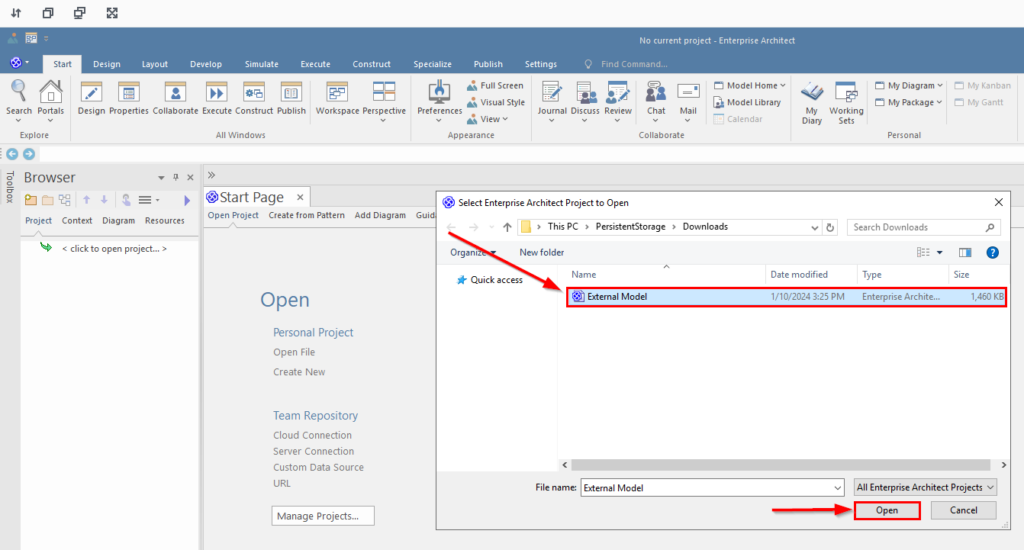Select Quick access in navigation pane

490,280
